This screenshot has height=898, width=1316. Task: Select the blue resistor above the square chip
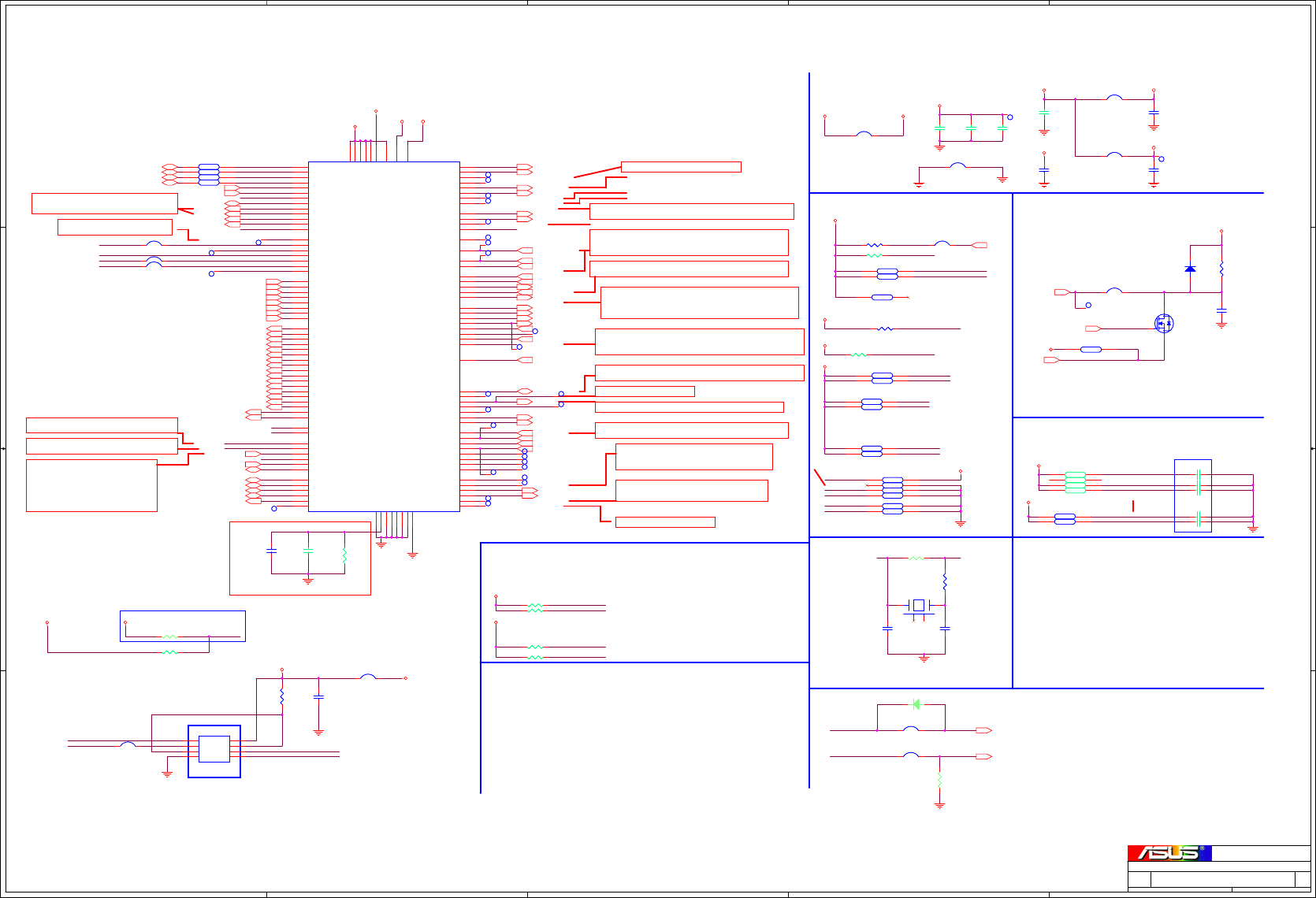[x=282, y=698]
